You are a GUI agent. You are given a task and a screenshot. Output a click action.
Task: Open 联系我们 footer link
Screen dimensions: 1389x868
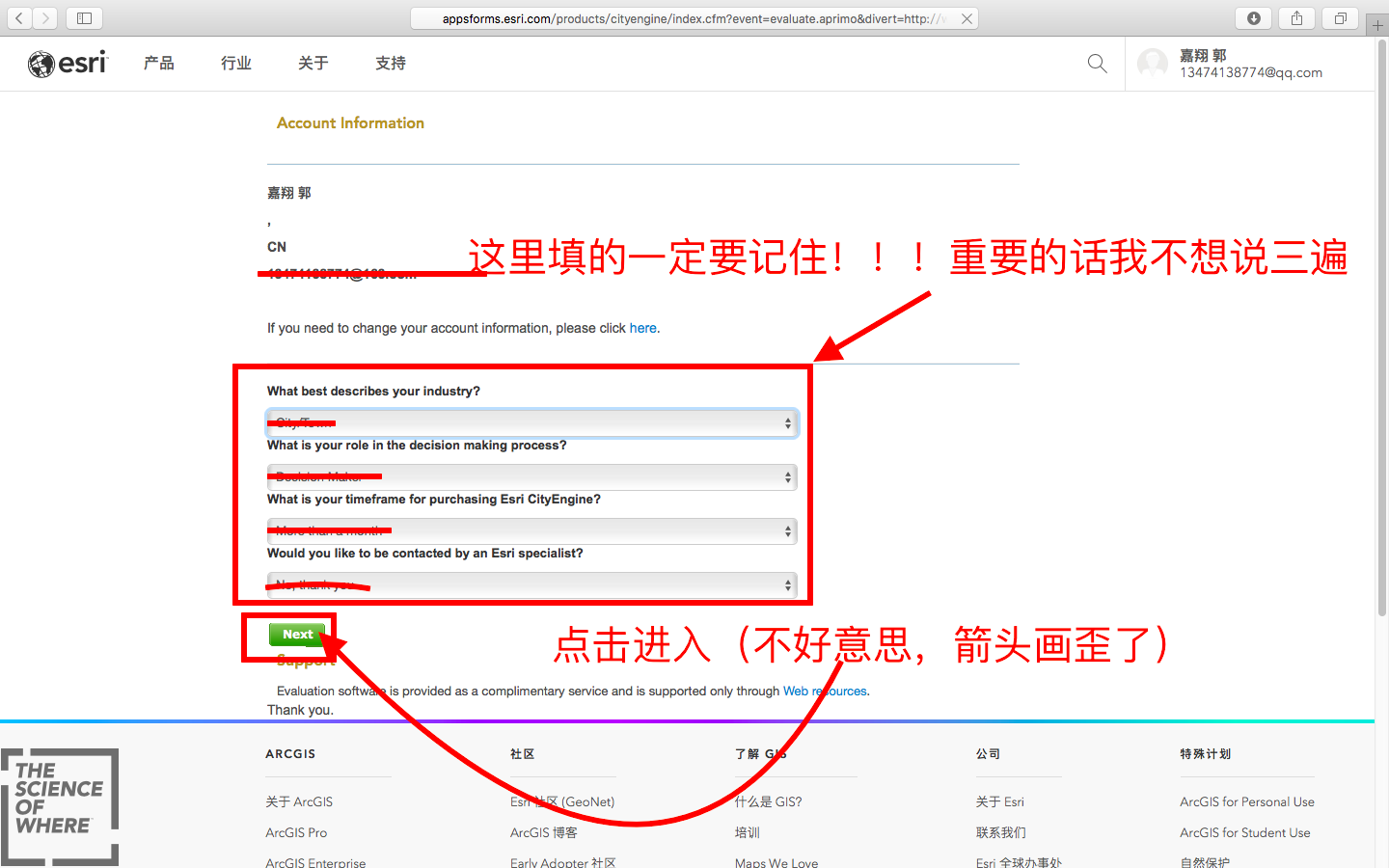point(1001,832)
